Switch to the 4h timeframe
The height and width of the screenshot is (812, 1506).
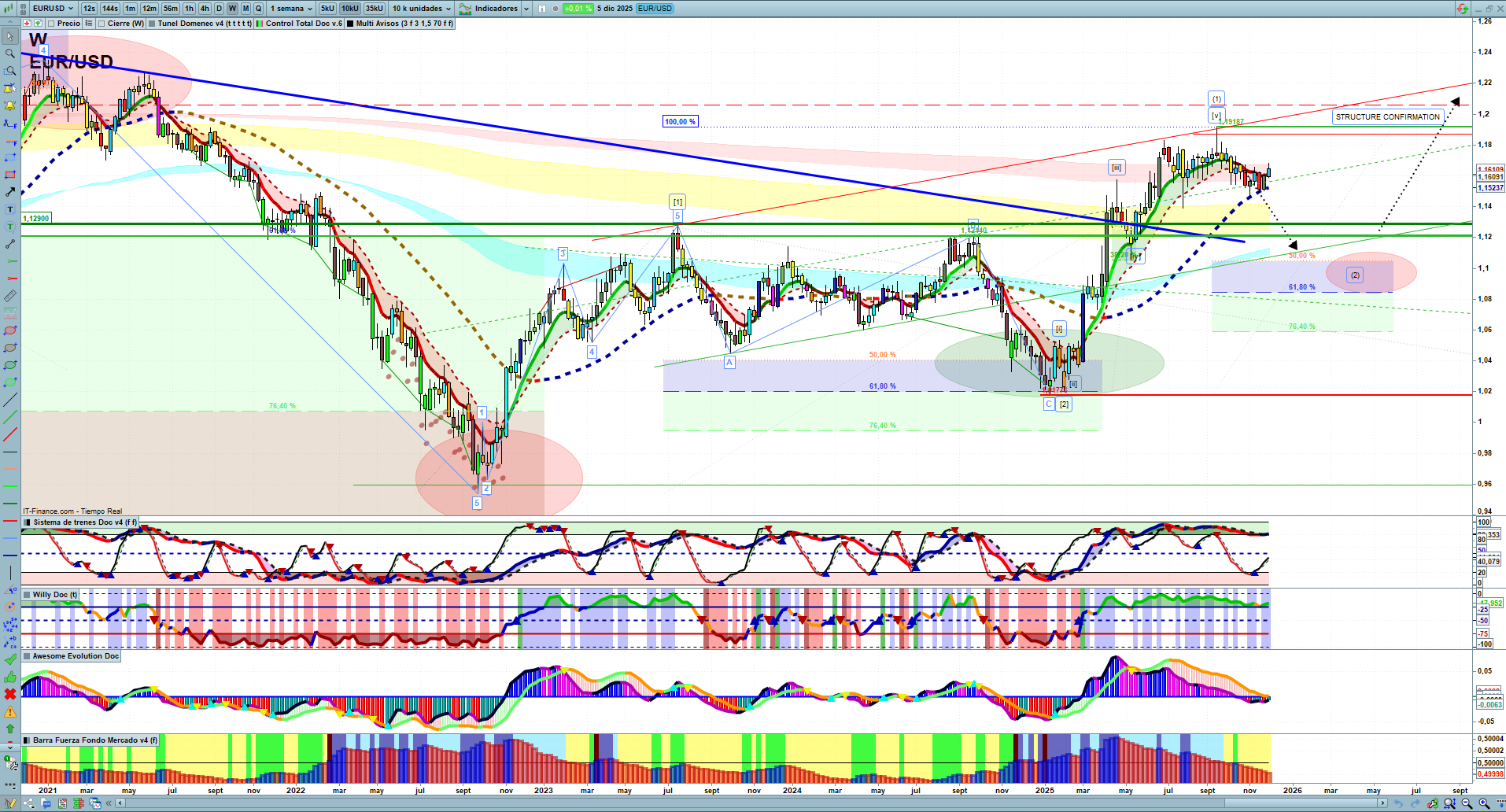coord(205,9)
